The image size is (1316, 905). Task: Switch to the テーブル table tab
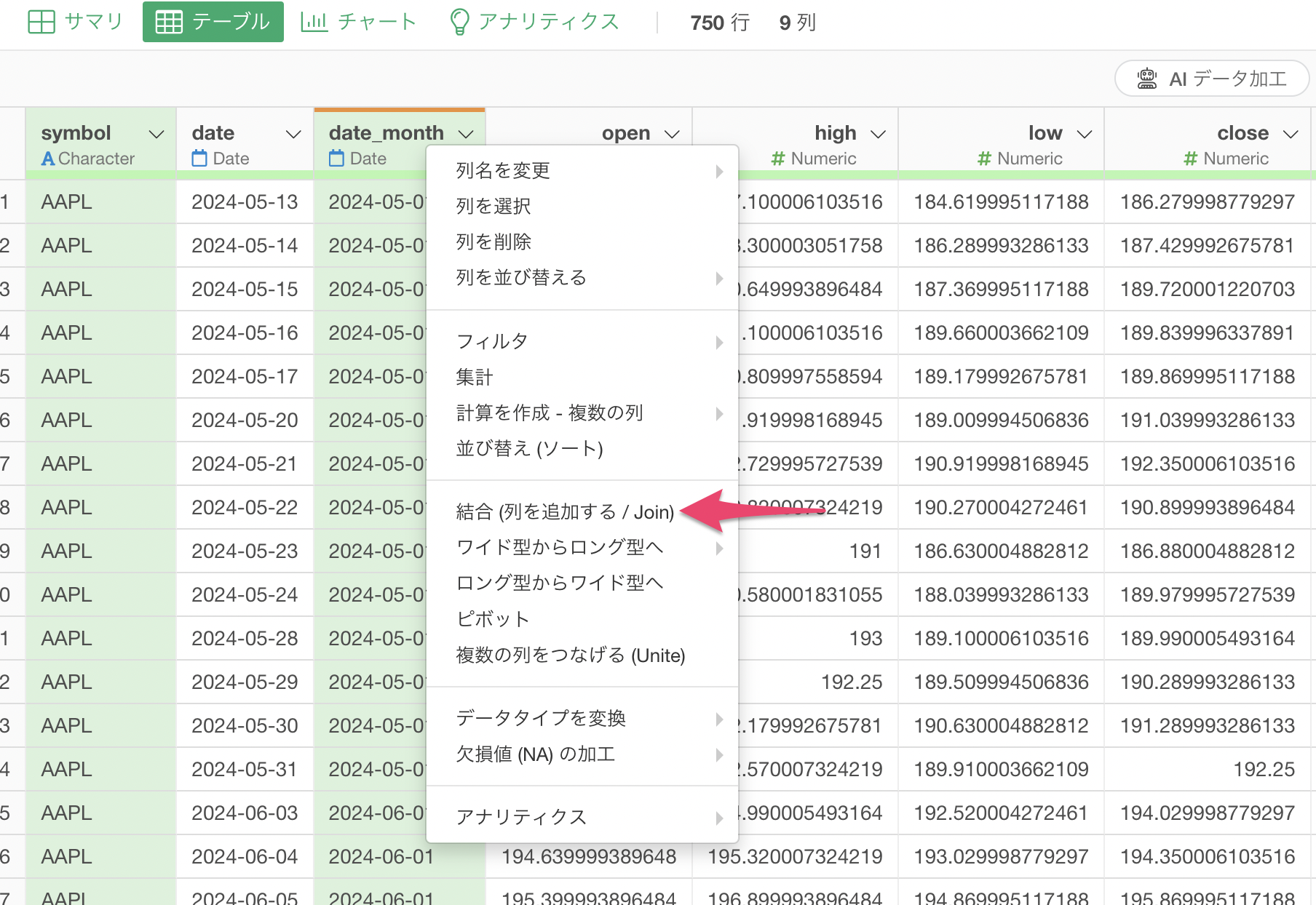[x=213, y=22]
